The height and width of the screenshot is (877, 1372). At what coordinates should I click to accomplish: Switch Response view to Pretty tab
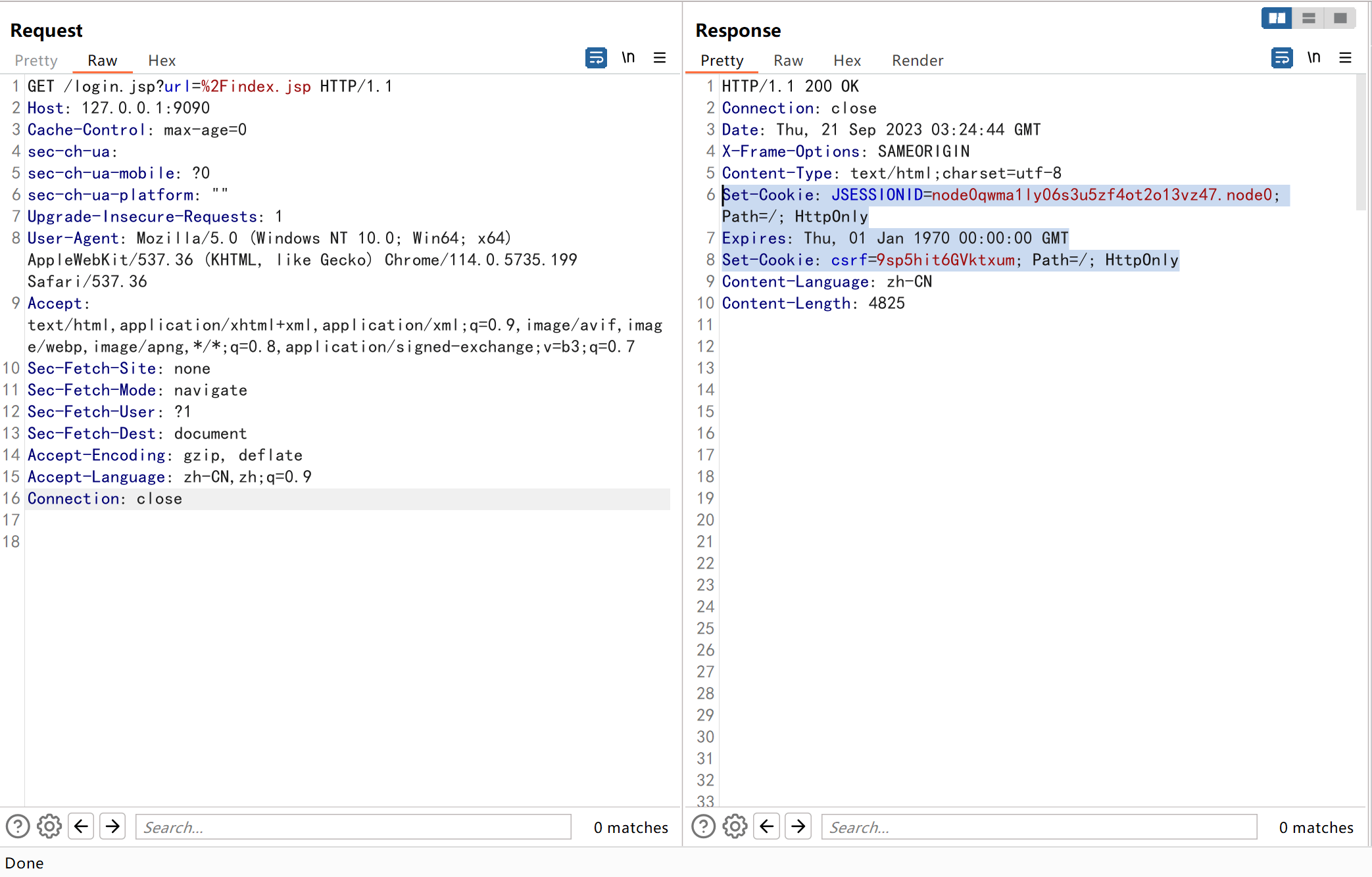coord(722,60)
